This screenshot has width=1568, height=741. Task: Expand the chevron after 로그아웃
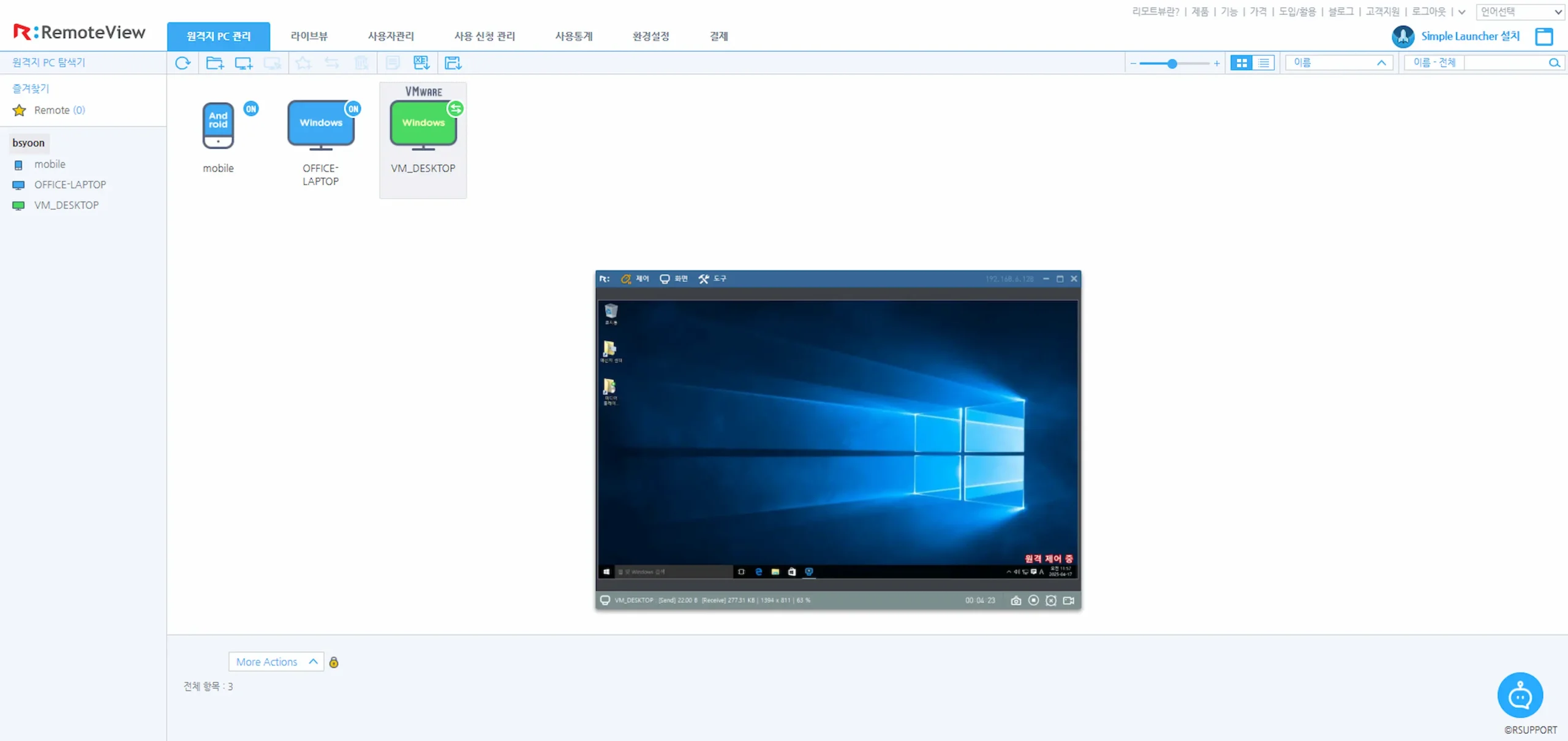1462,12
